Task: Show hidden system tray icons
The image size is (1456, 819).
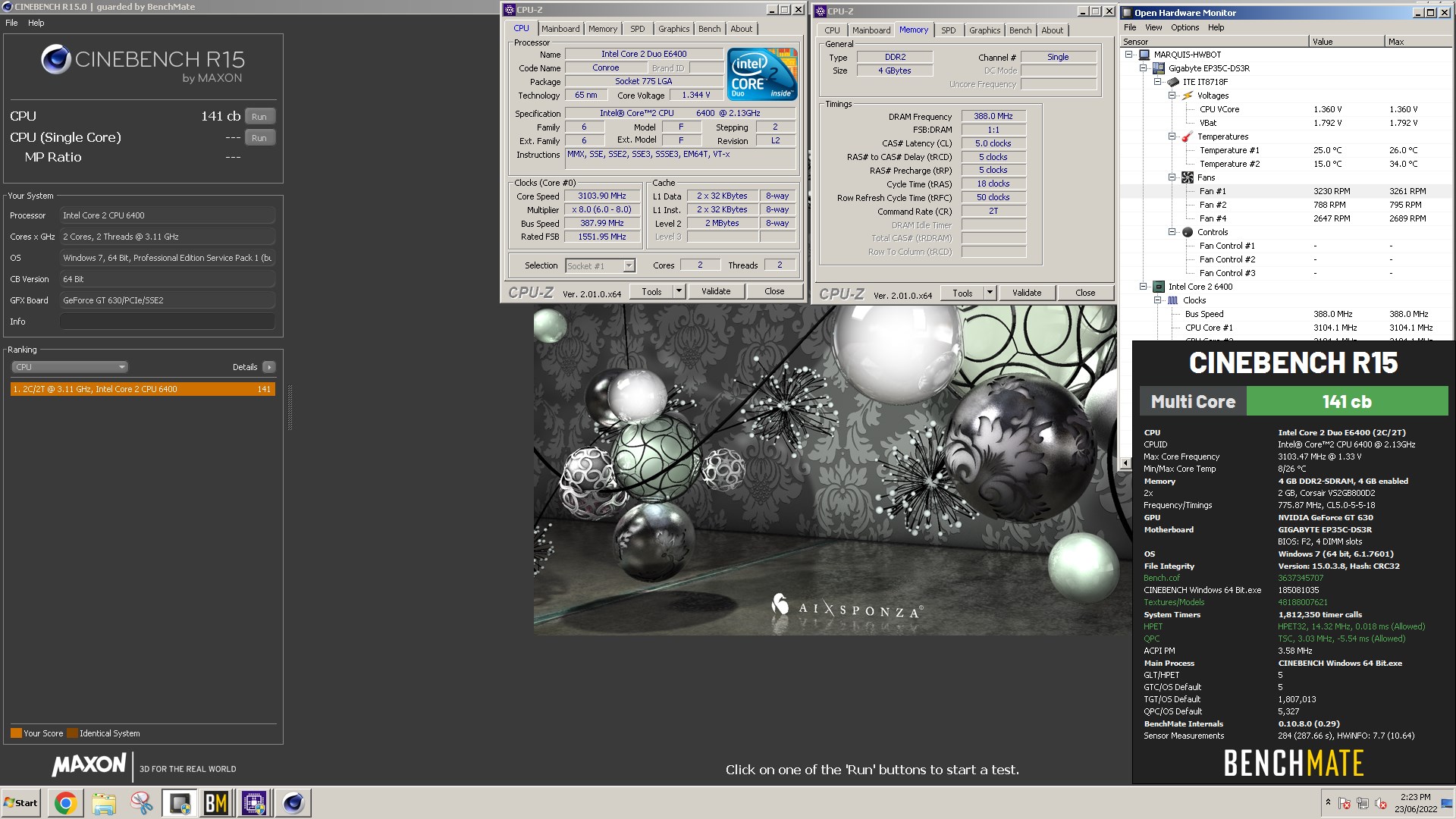Action: coord(1328,802)
